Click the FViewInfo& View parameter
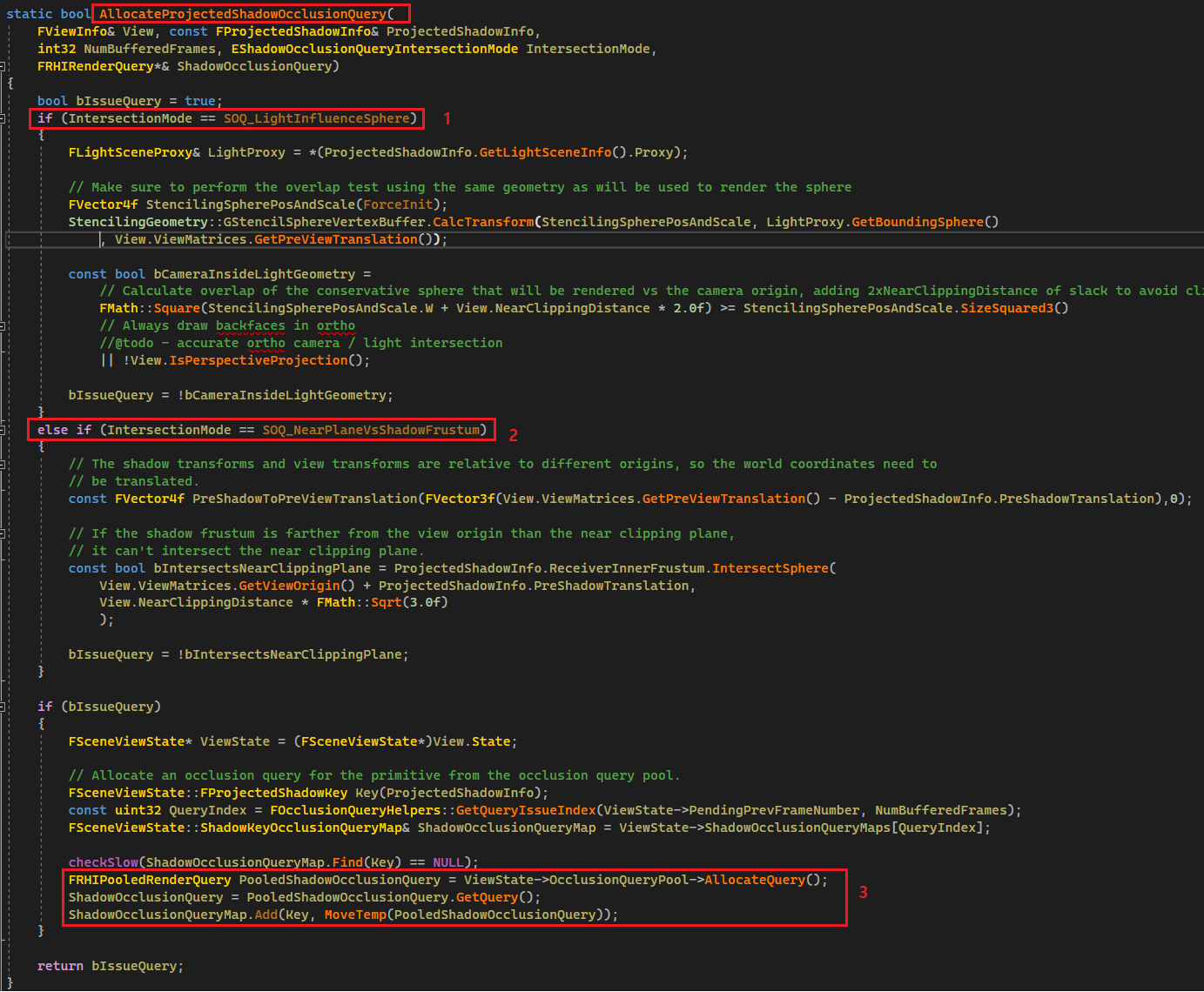 (96, 31)
